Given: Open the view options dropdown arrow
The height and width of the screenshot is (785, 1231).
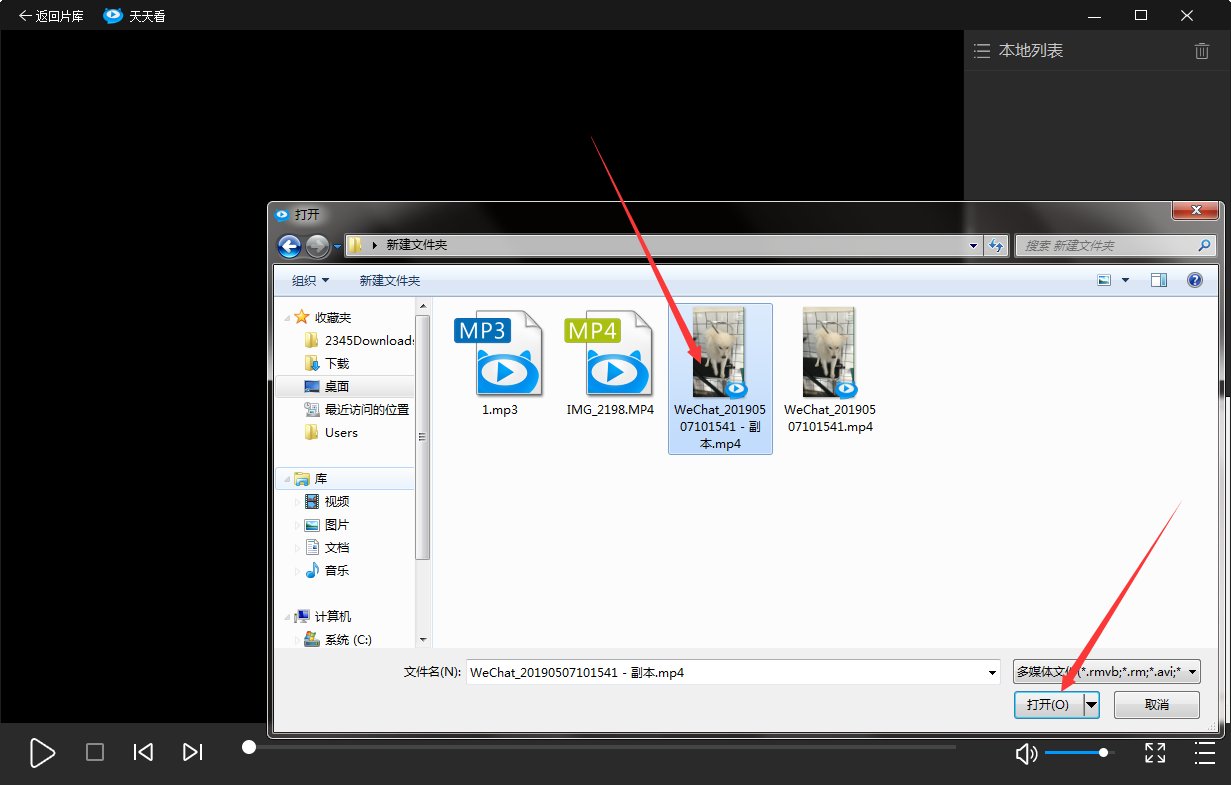Looking at the screenshot, I should (x=1125, y=281).
